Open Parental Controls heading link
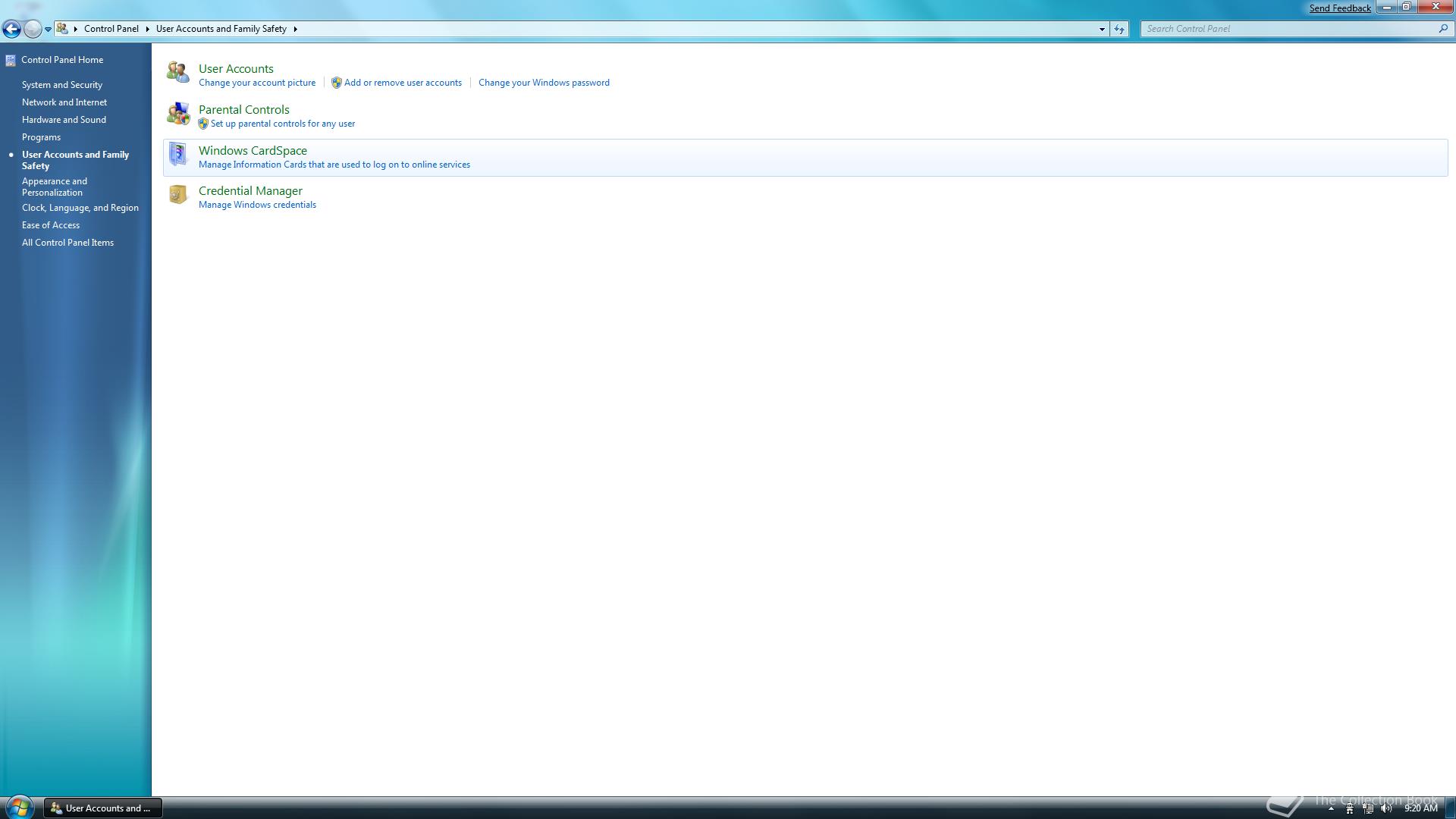Image resolution: width=1456 pixels, height=819 pixels. tap(244, 110)
